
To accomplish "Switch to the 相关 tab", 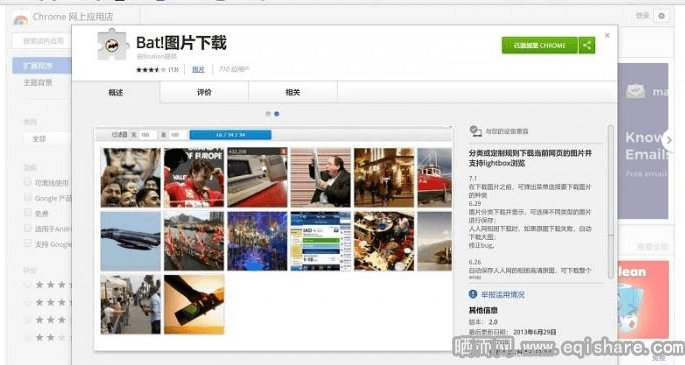I will tap(293, 92).
